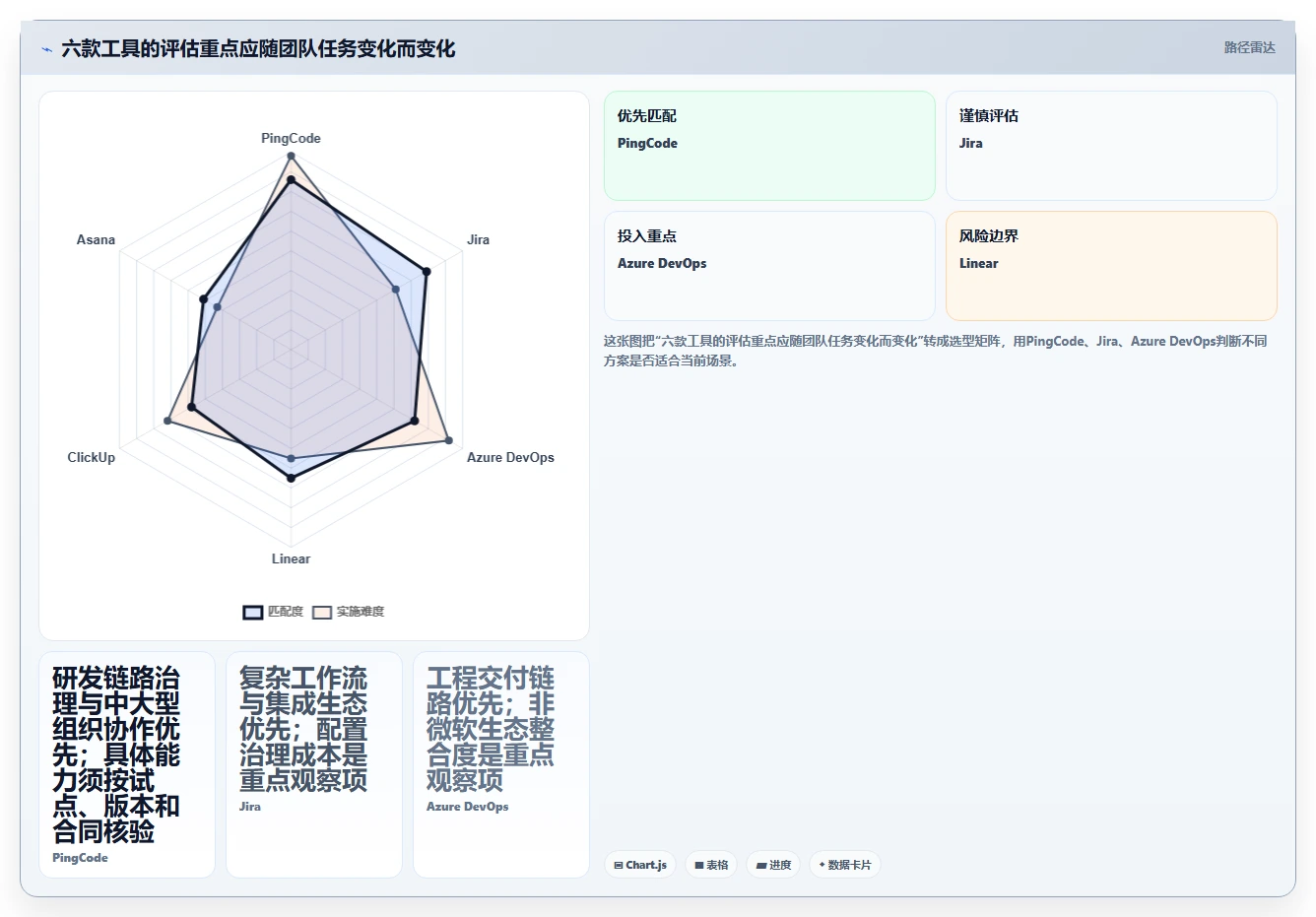The height and width of the screenshot is (917, 1316).
Task: Click the PingCode caption under the first summary card
Action: [x=80, y=858]
